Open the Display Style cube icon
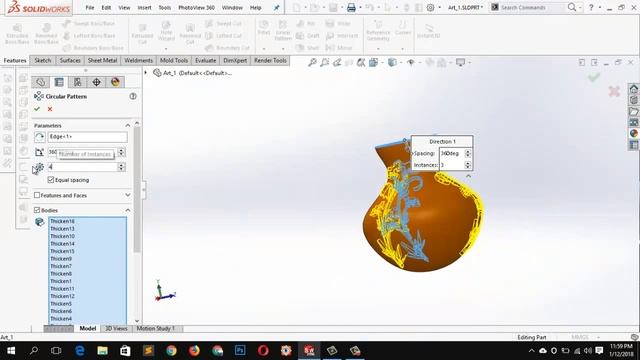The width and height of the screenshot is (640, 360). click(x=392, y=62)
